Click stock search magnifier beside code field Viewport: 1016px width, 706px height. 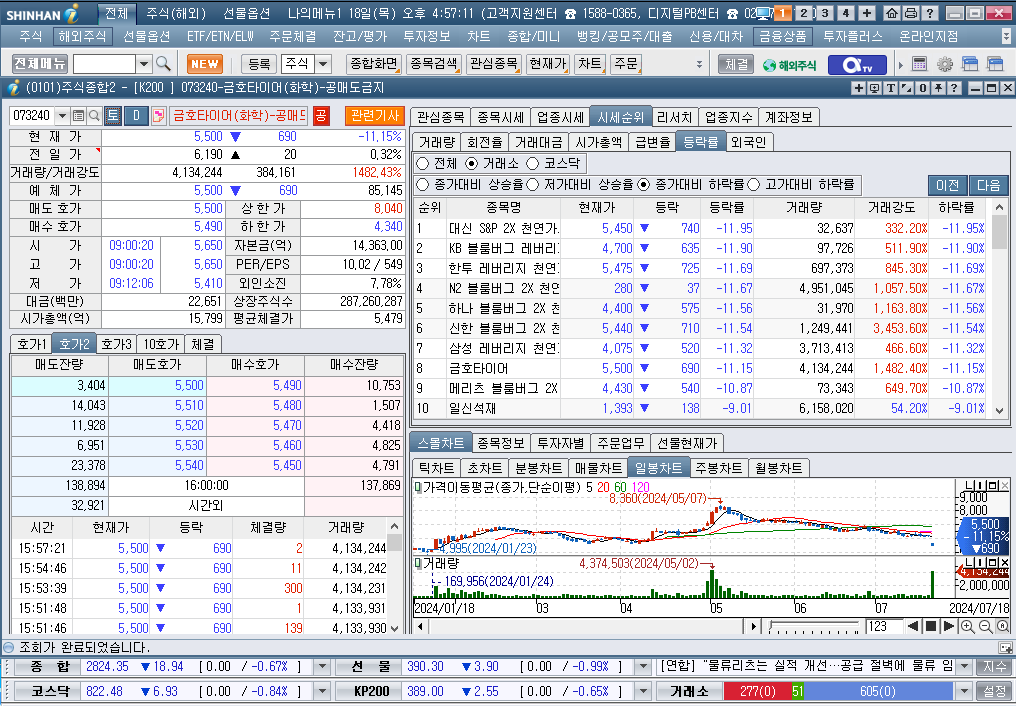click(94, 116)
